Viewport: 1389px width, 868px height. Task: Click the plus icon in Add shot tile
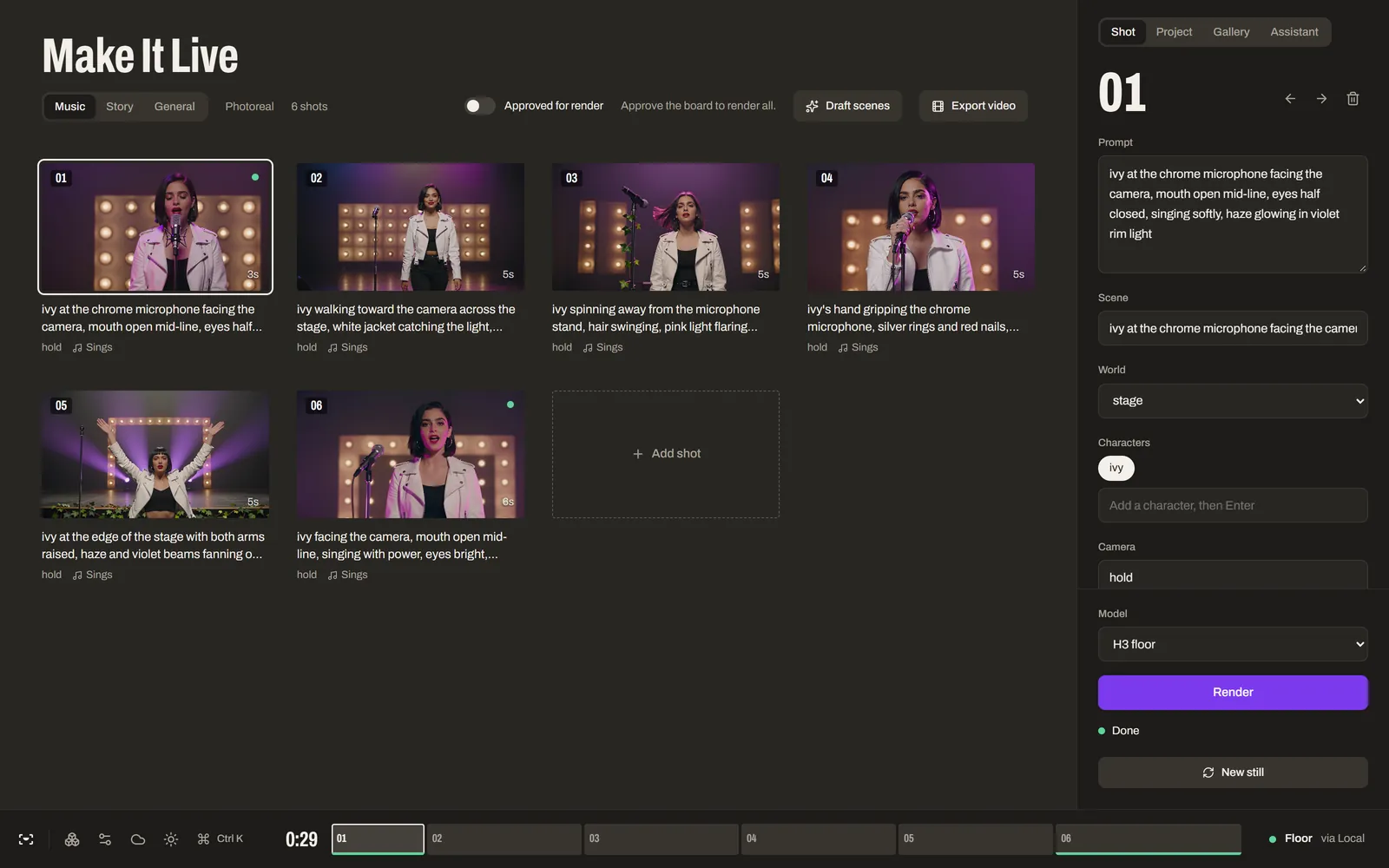pyautogui.click(x=638, y=454)
